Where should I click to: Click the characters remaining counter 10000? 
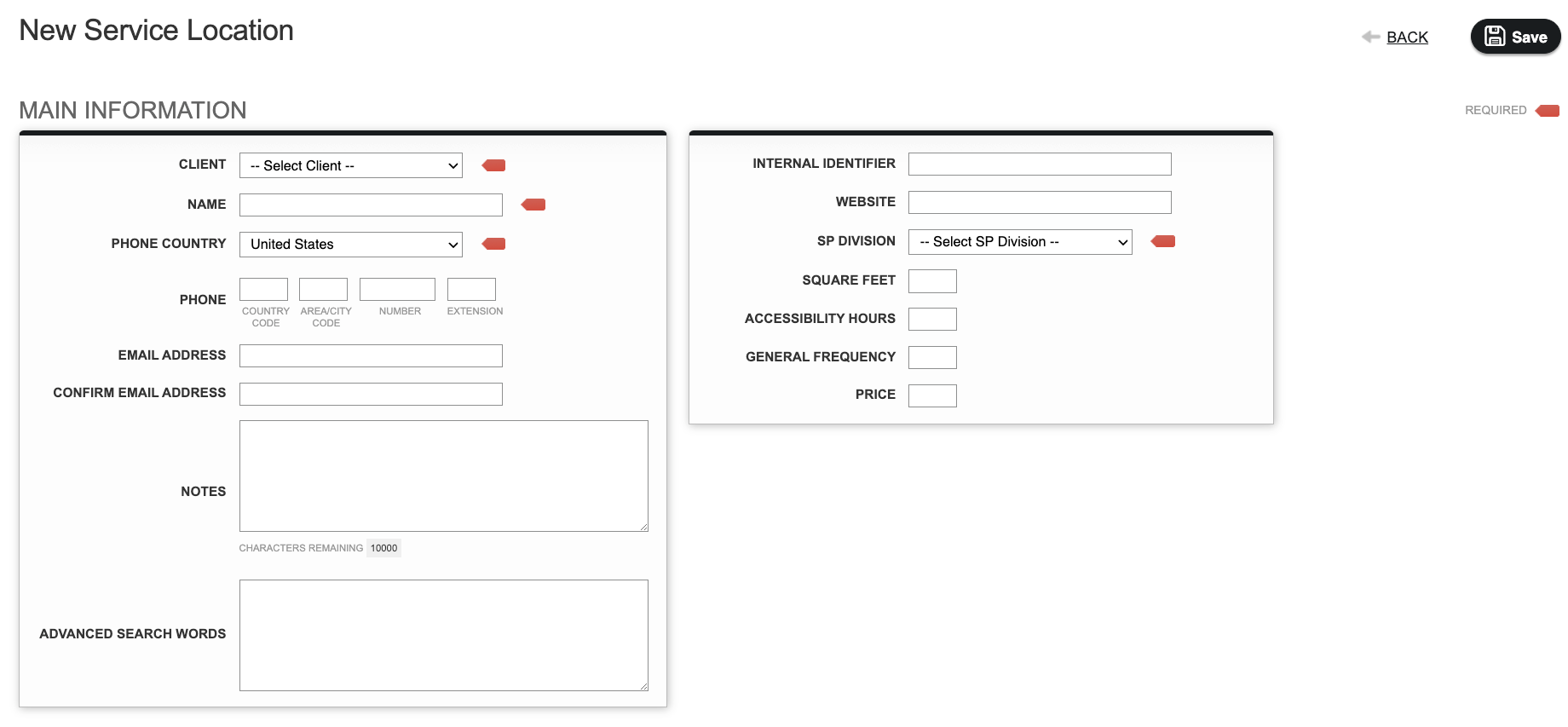click(383, 548)
